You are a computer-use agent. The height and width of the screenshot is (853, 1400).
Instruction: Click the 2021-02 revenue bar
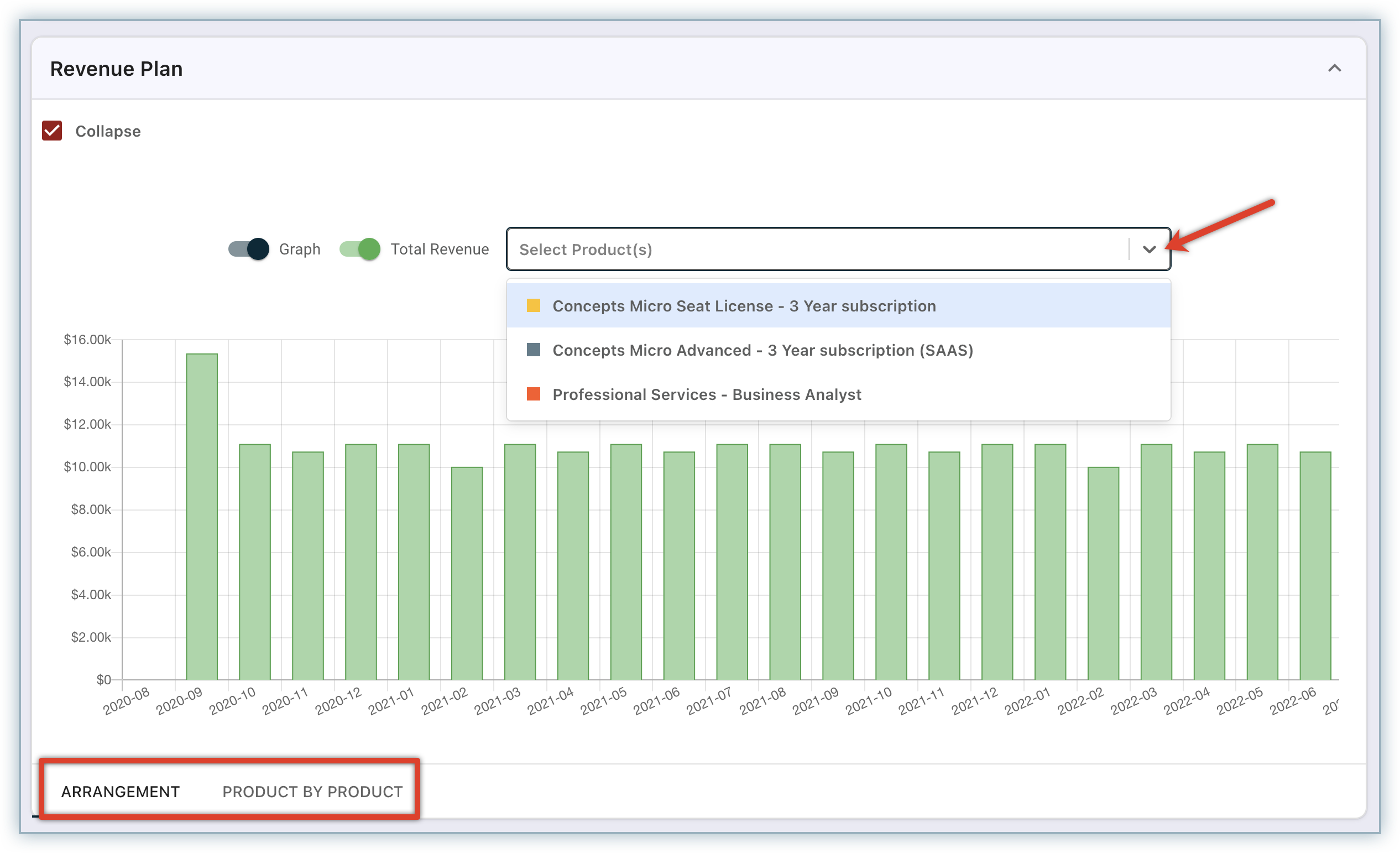(467, 574)
